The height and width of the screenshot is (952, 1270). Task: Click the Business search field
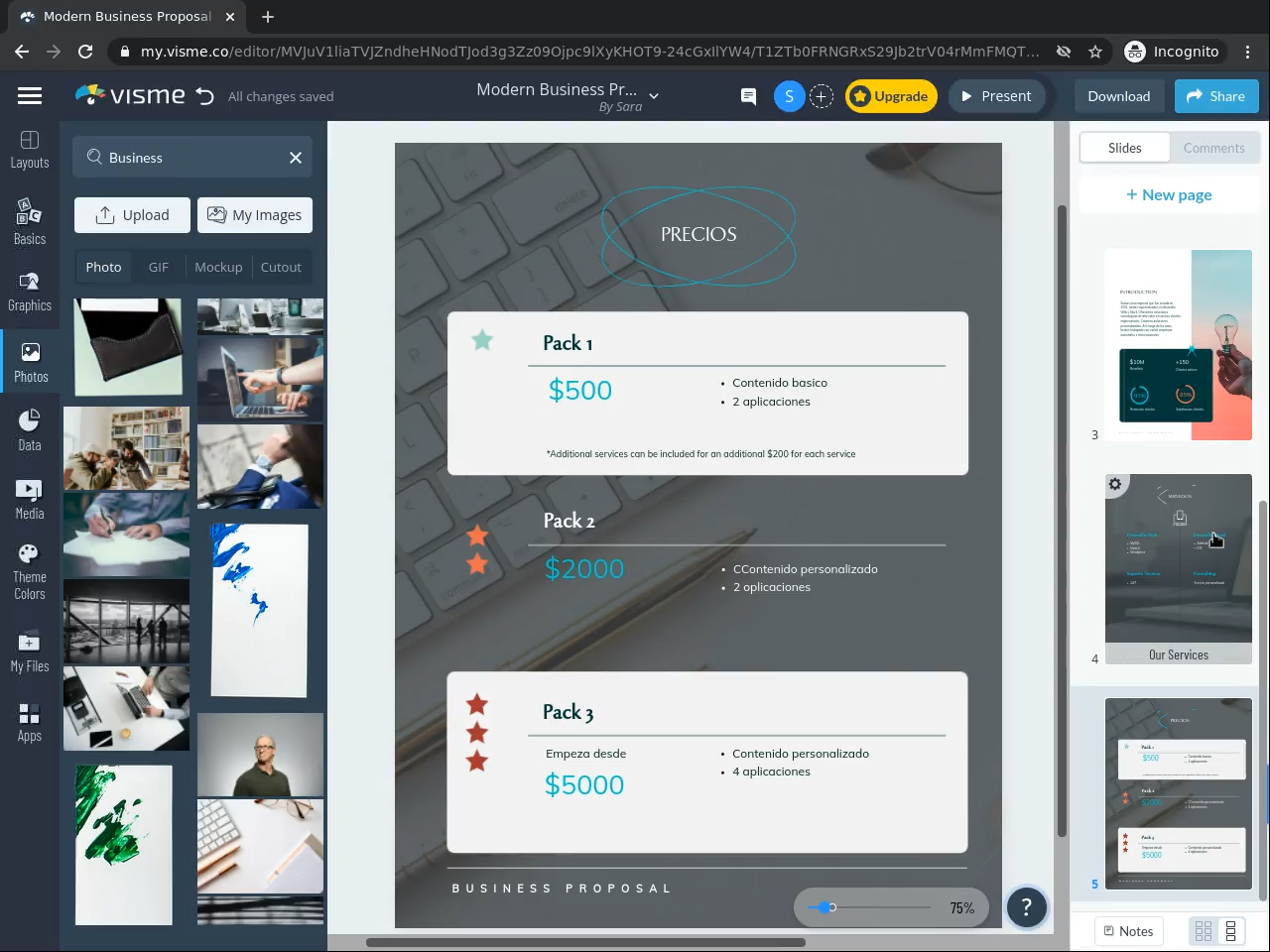coord(192,158)
